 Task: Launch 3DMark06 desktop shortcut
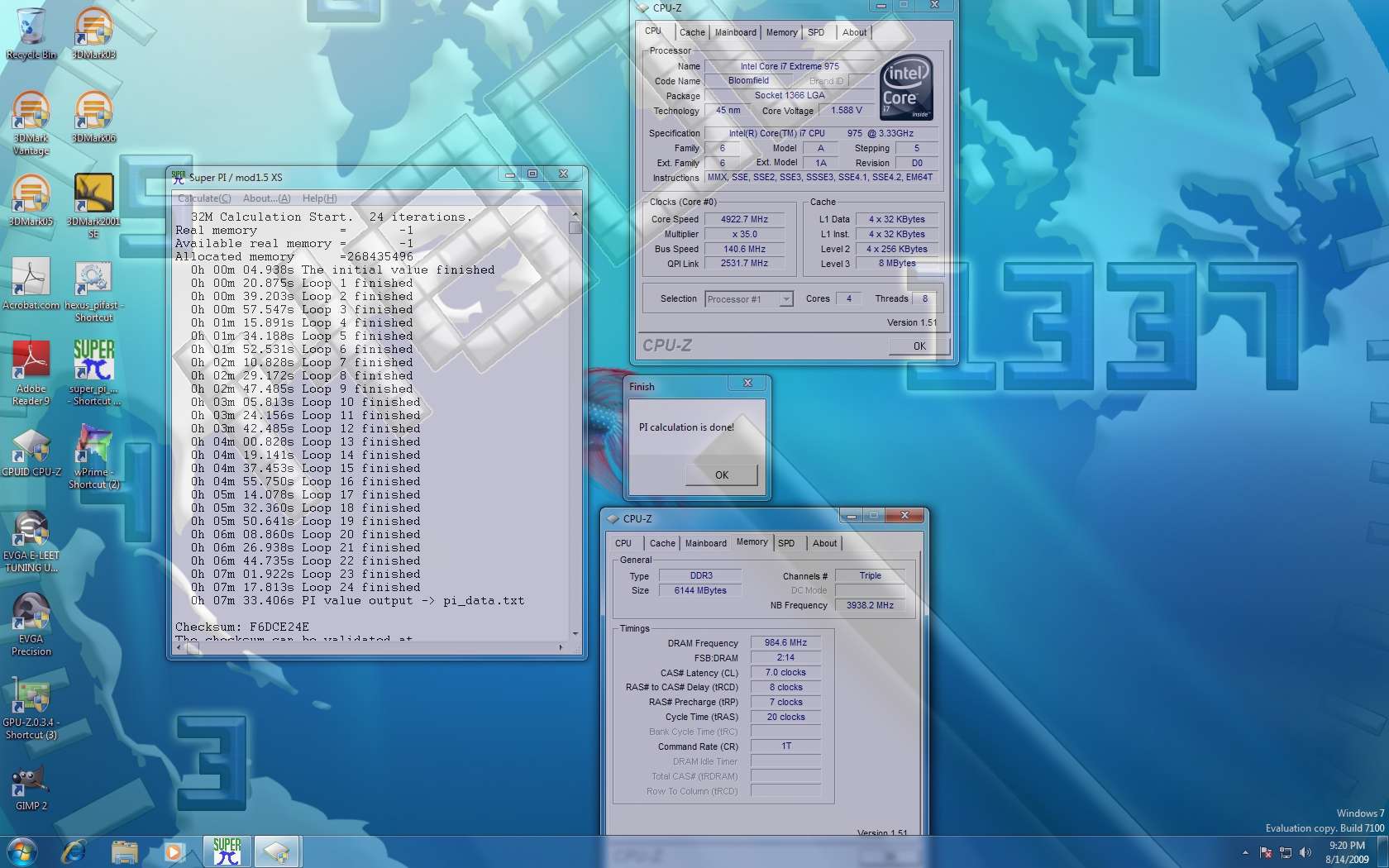pyautogui.click(x=93, y=117)
